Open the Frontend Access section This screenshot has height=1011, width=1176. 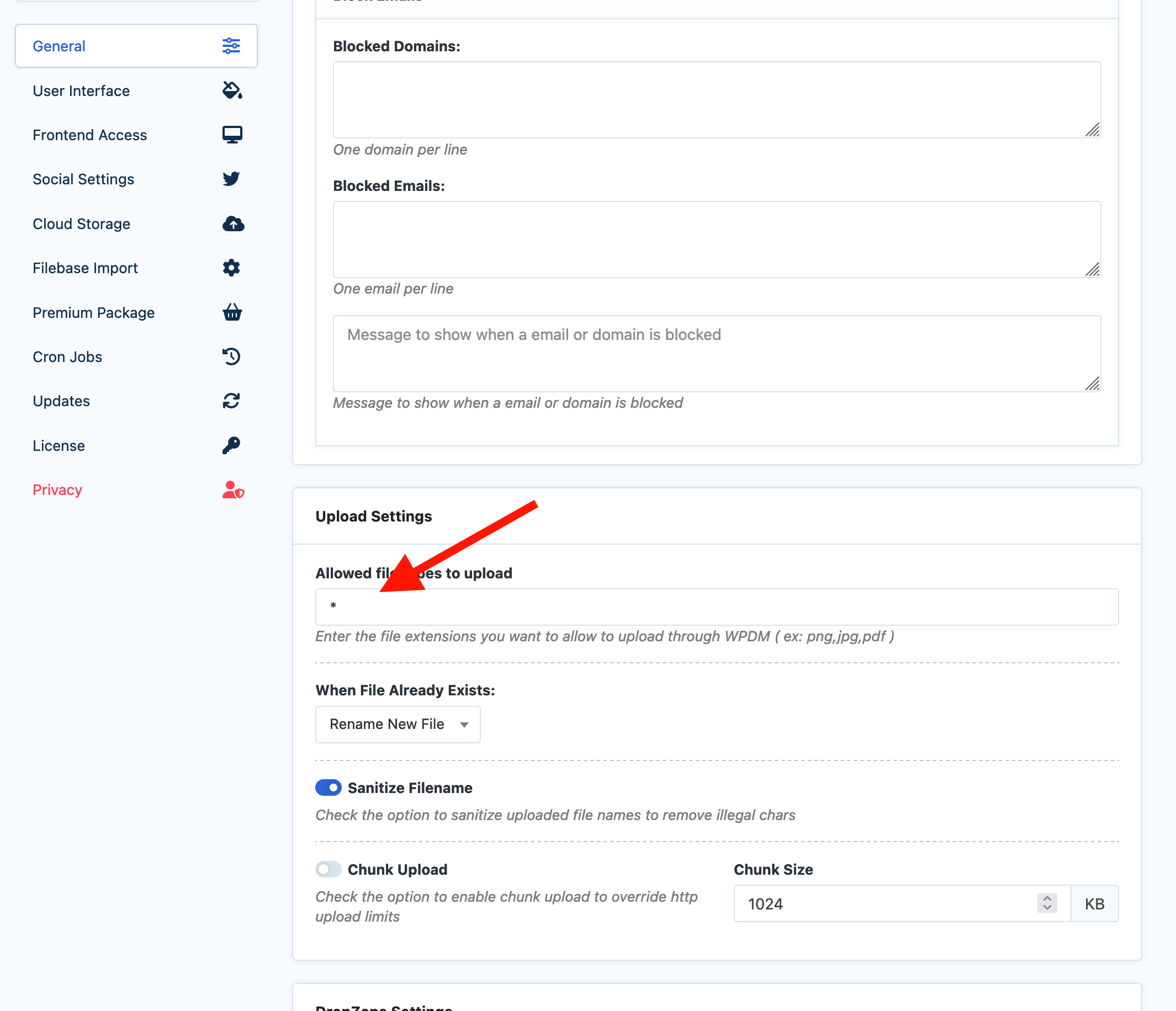click(x=136, y=135)
